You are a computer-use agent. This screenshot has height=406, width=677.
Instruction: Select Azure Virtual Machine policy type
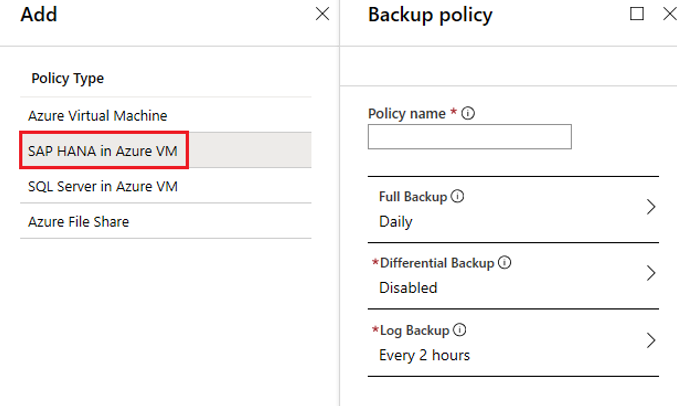tap(98, 115)
